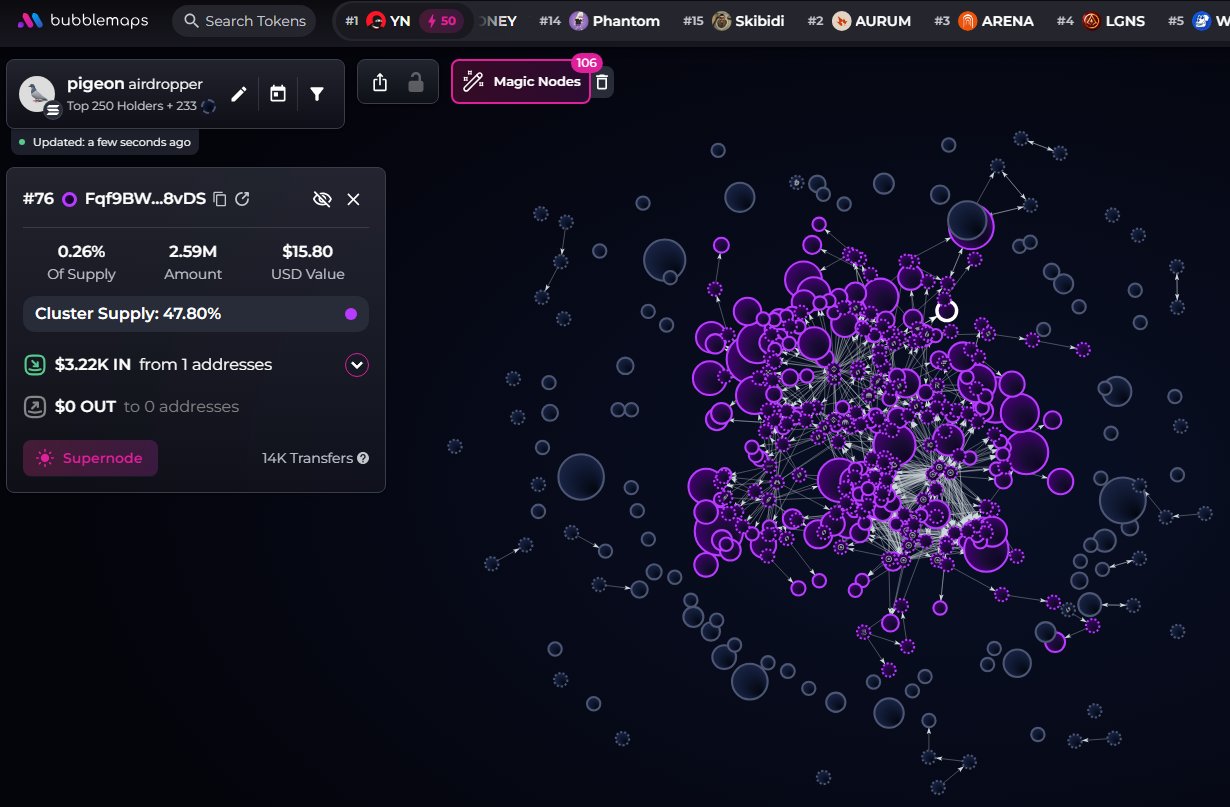Click the Supernode button

click(x=90, y=458)
